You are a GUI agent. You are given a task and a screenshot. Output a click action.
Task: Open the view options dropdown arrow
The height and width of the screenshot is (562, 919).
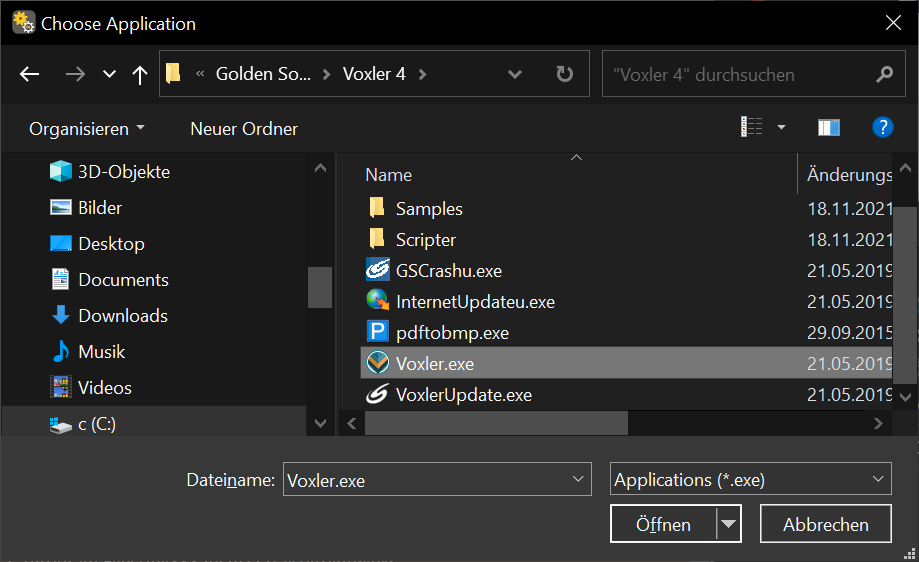click(x=781, y=127)
